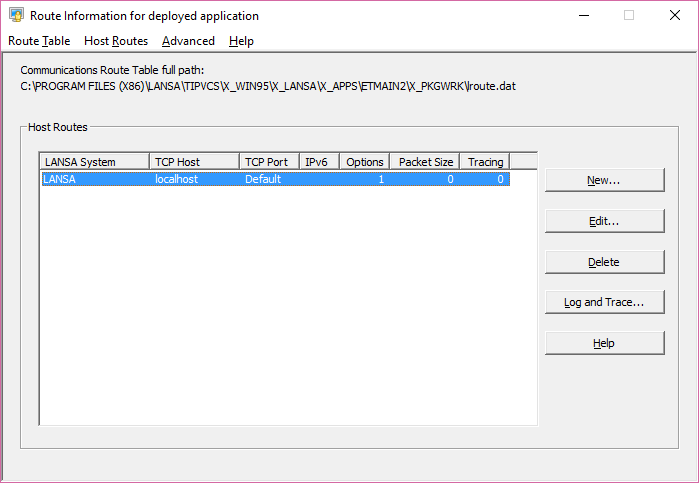Click the Options column header
The height and width of the screenshot is (483, 699).
point(365,162)
